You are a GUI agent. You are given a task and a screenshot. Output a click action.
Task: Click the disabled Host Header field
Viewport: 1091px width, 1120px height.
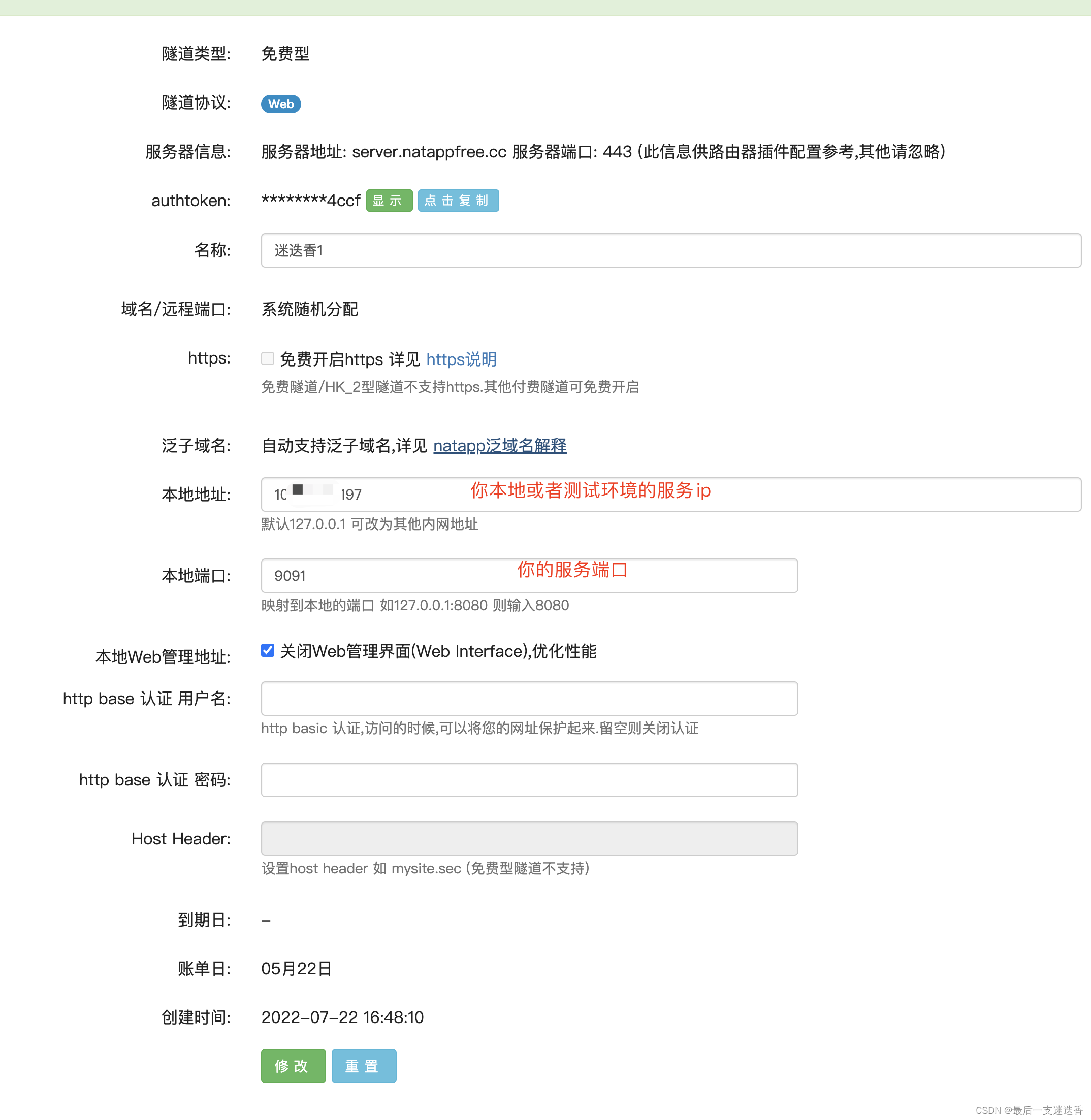click(529, 839)
